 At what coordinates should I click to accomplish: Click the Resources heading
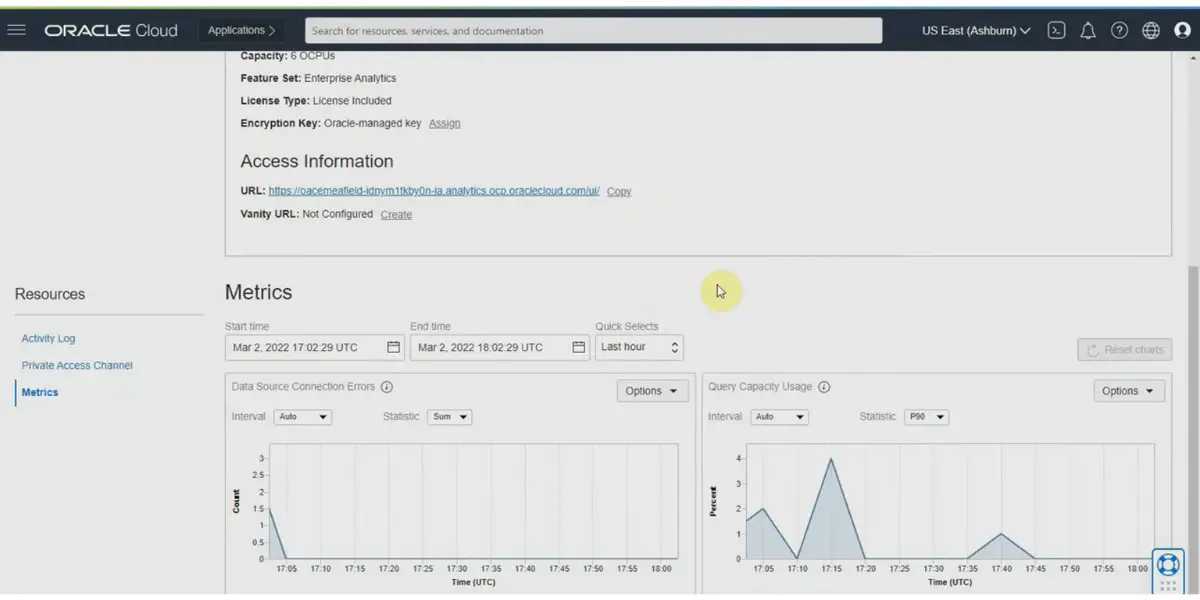(50, 294)
